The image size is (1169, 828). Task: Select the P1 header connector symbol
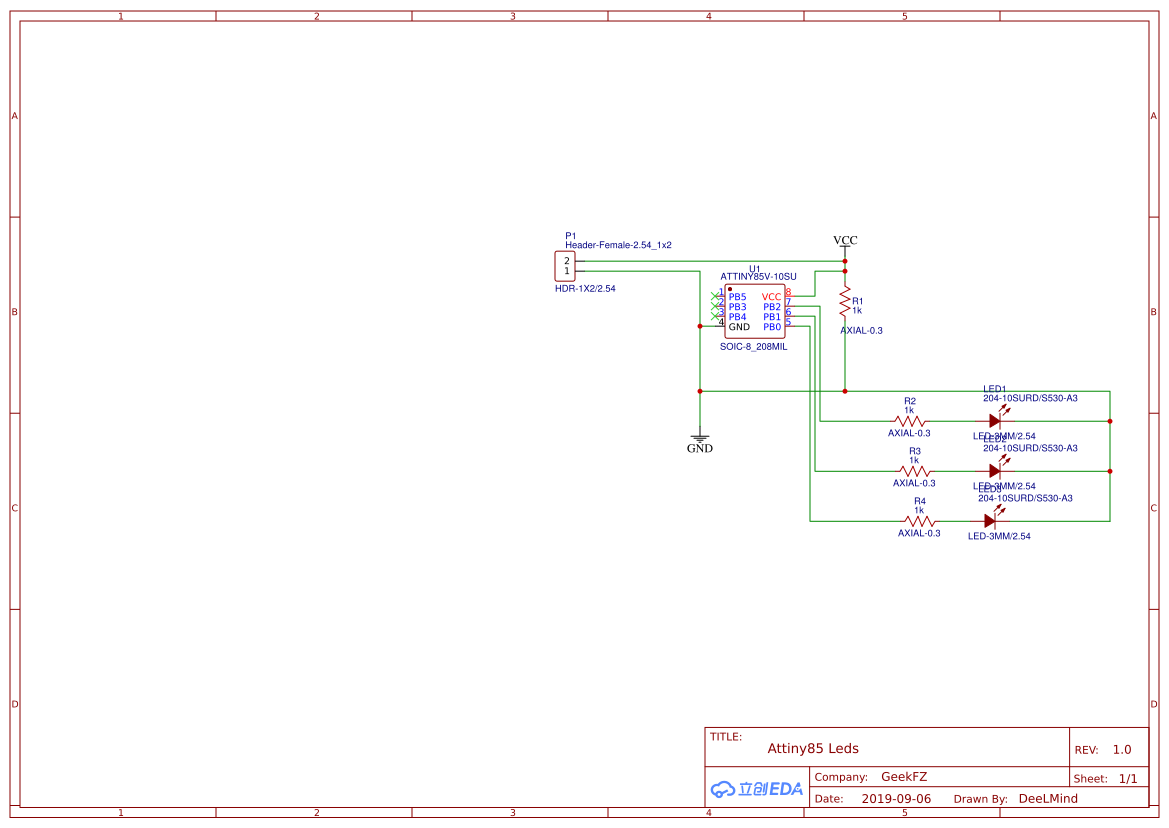click(x=564, y=266)
